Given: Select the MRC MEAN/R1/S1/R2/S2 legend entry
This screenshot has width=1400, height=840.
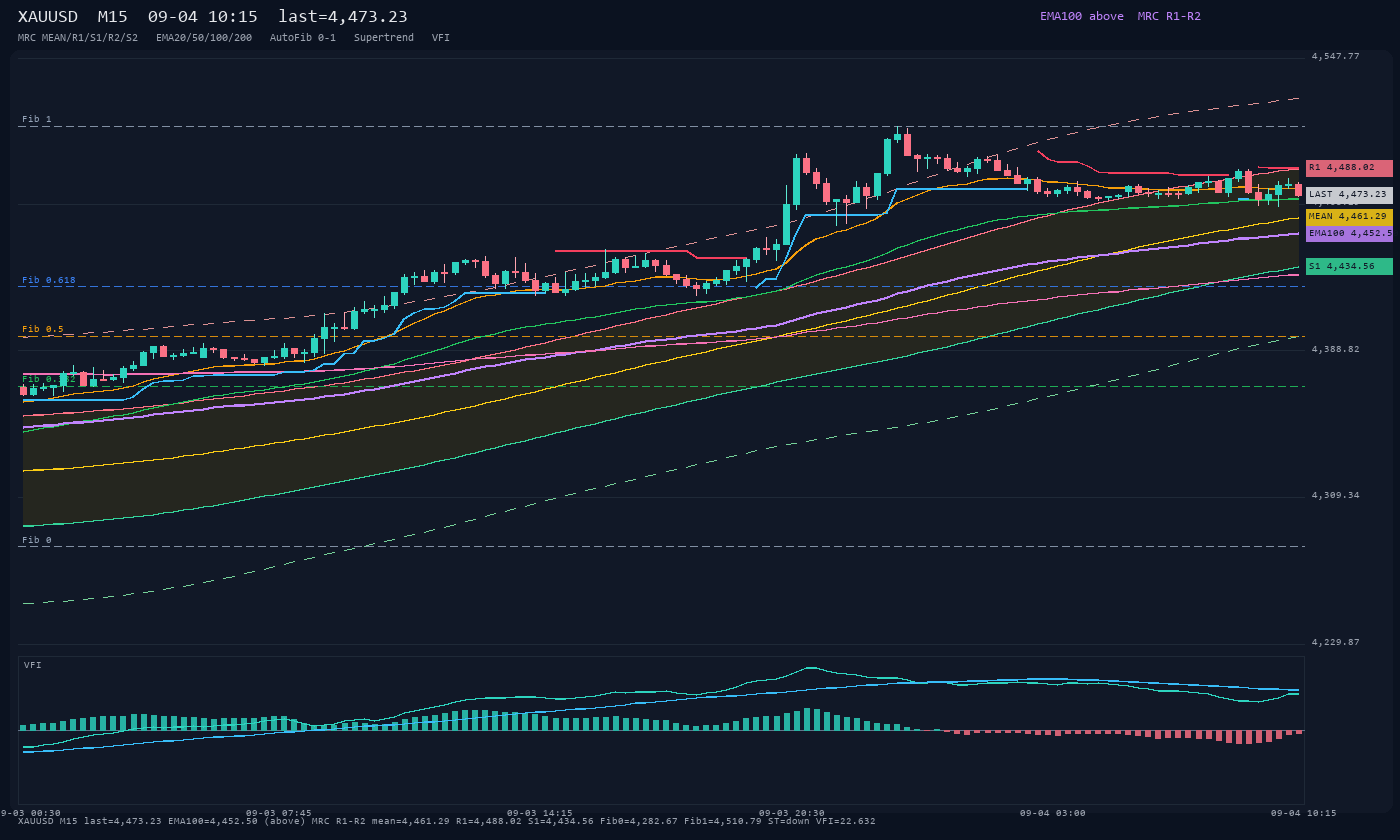Looking at the screenshot, I should click(x=78, y=38).
